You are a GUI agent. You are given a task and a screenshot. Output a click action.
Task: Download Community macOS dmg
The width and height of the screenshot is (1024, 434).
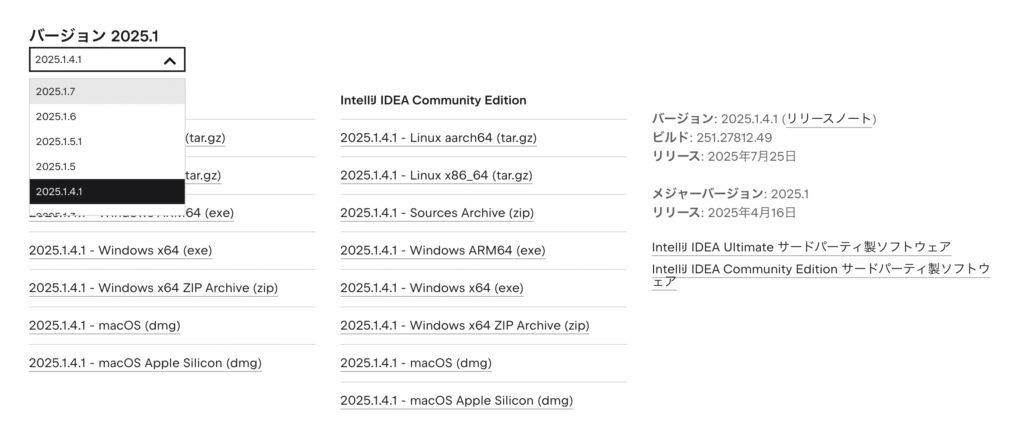point(415,363)
